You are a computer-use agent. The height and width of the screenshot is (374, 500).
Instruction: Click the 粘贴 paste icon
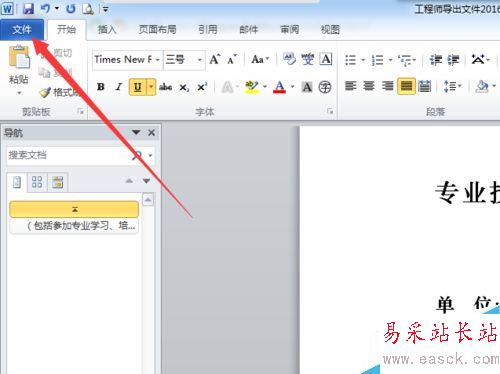tap(19, 57)
